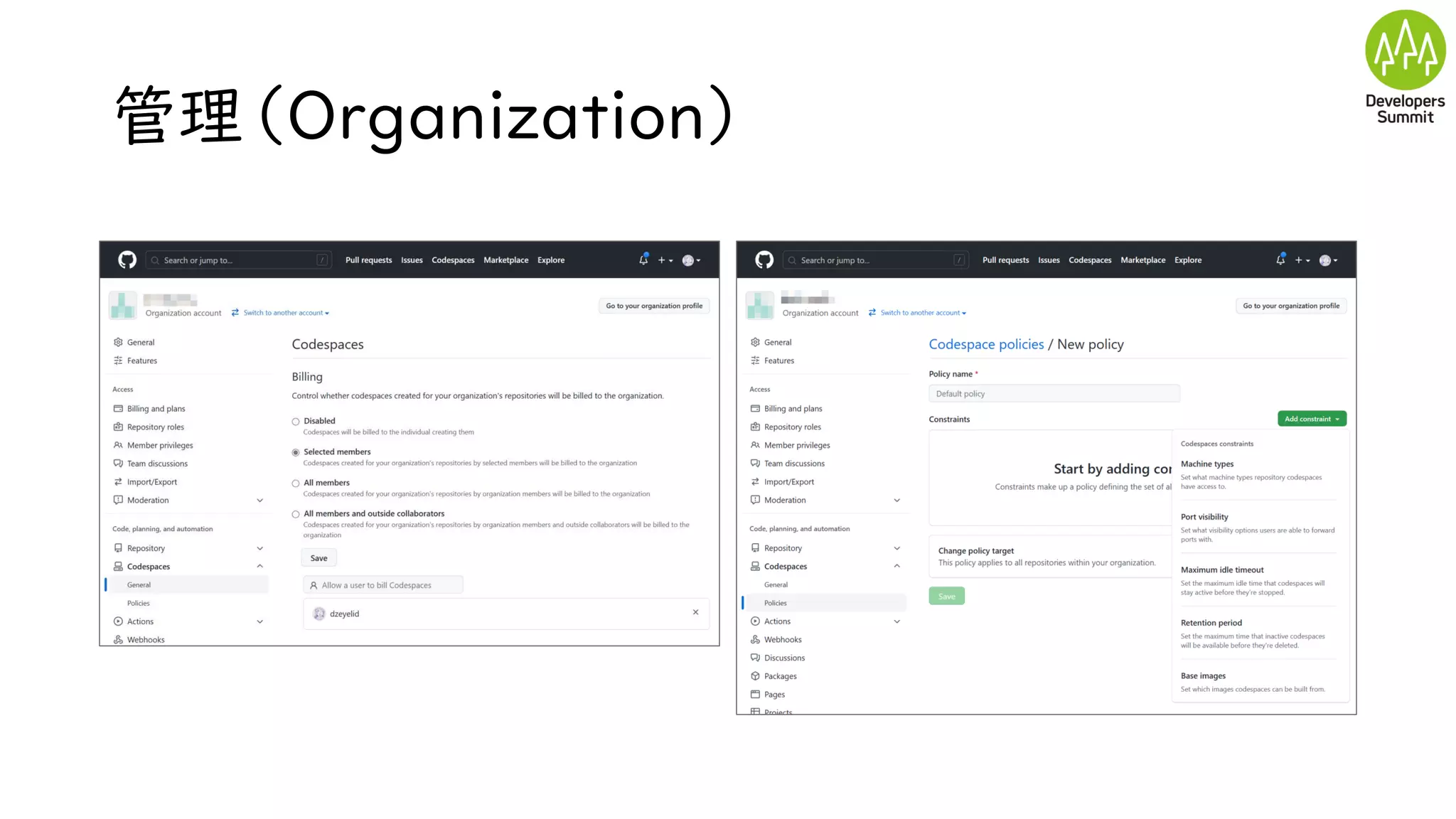Click Billing and plans icon, right sidebar

[x=755, y=409]
